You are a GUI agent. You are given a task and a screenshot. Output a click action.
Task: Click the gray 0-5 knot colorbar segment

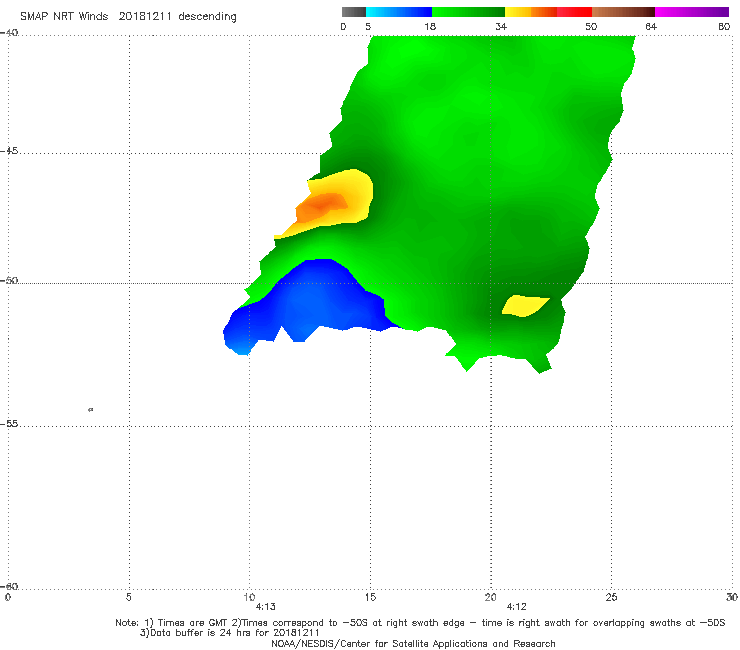[x=353, y=12]
